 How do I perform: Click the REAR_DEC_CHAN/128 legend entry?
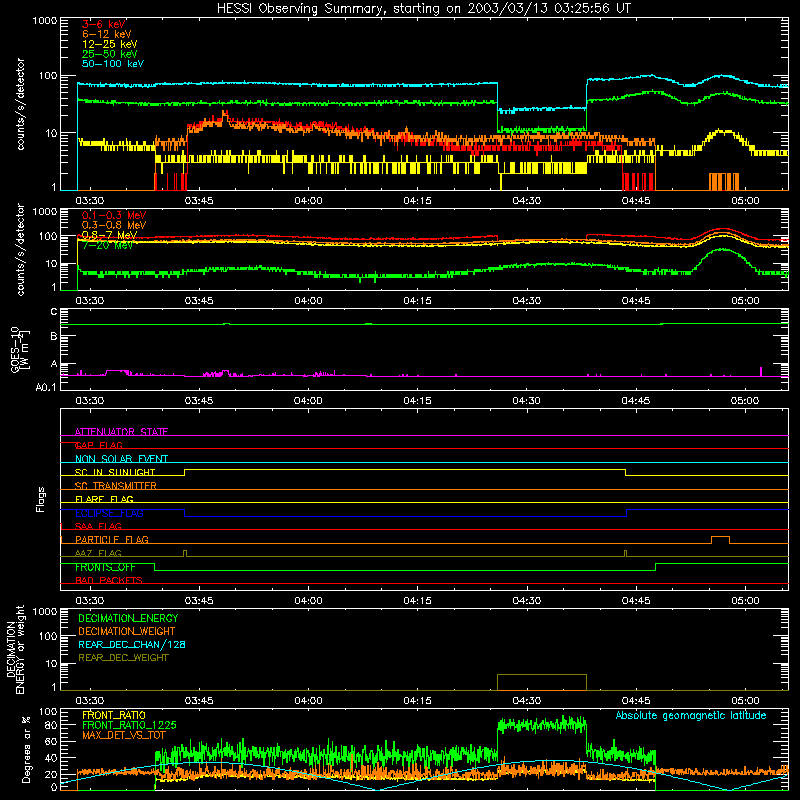132,645
